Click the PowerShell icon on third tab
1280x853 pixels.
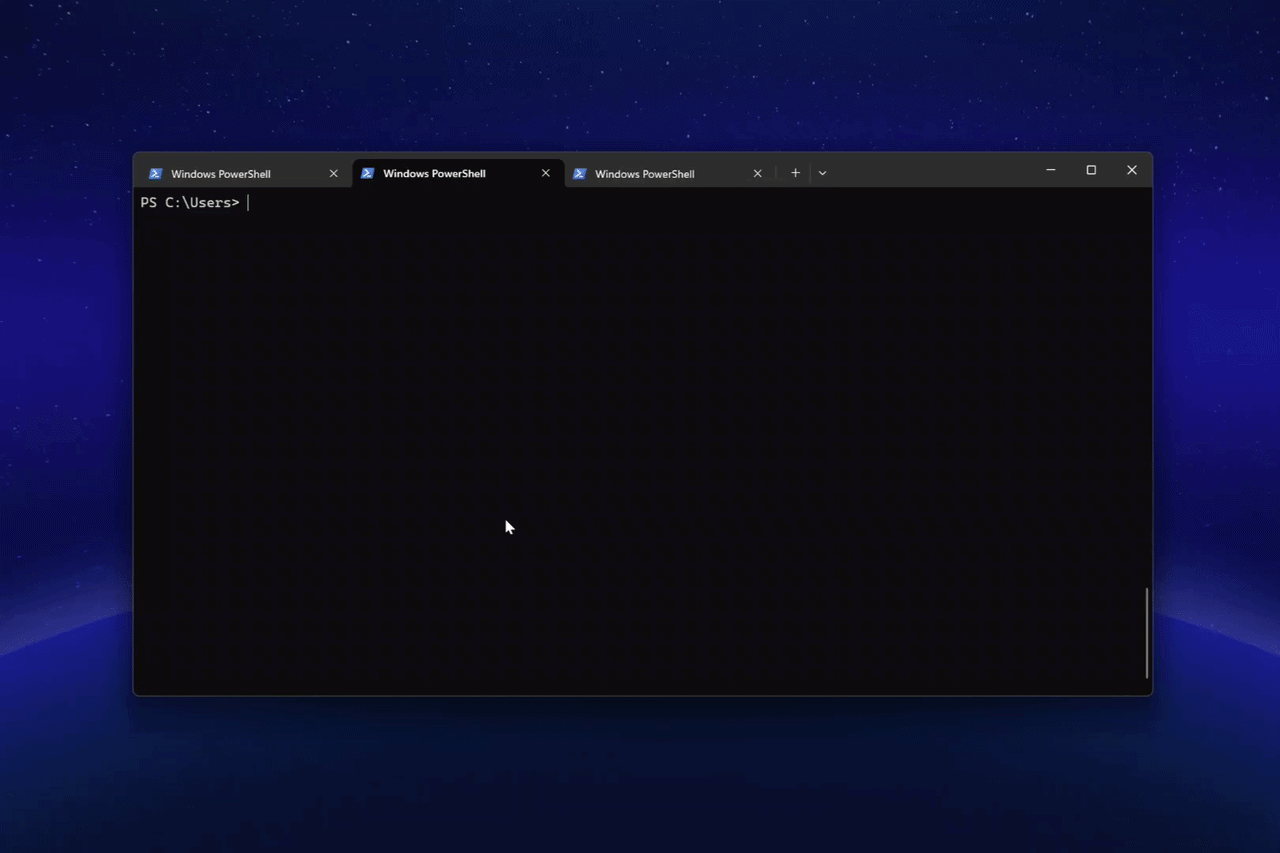(x=579, y=174)
